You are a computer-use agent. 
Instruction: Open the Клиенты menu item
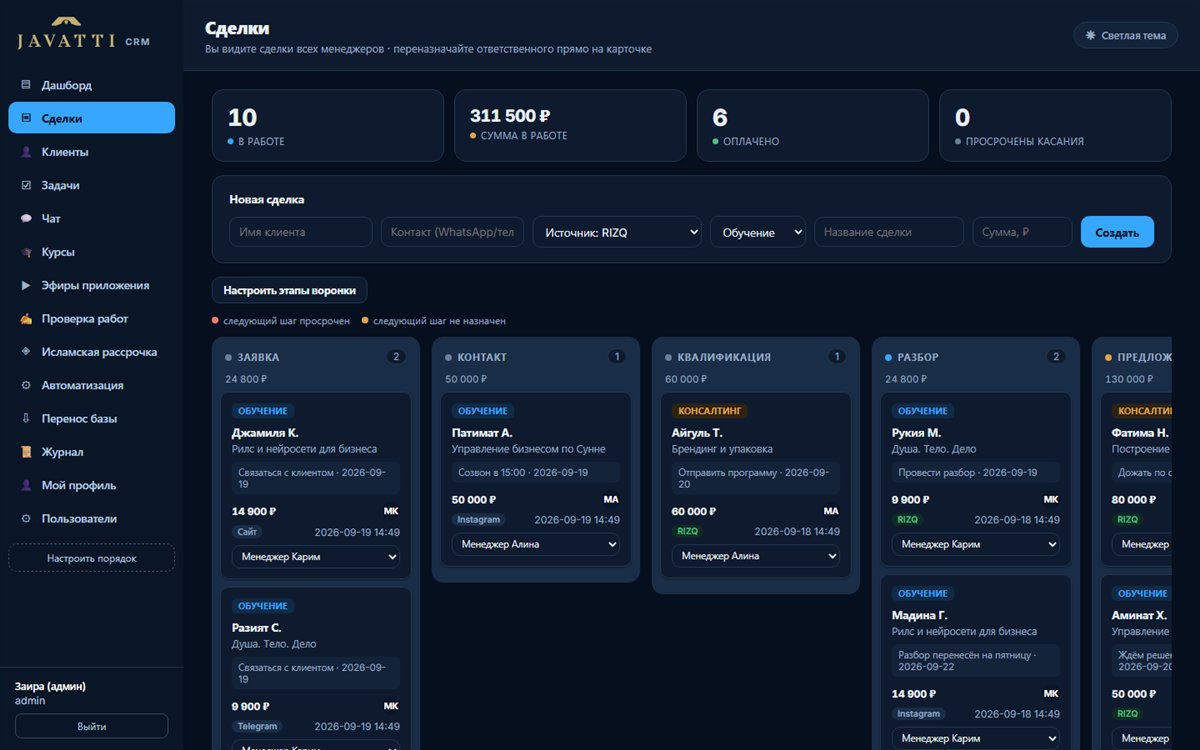point(91,152)
